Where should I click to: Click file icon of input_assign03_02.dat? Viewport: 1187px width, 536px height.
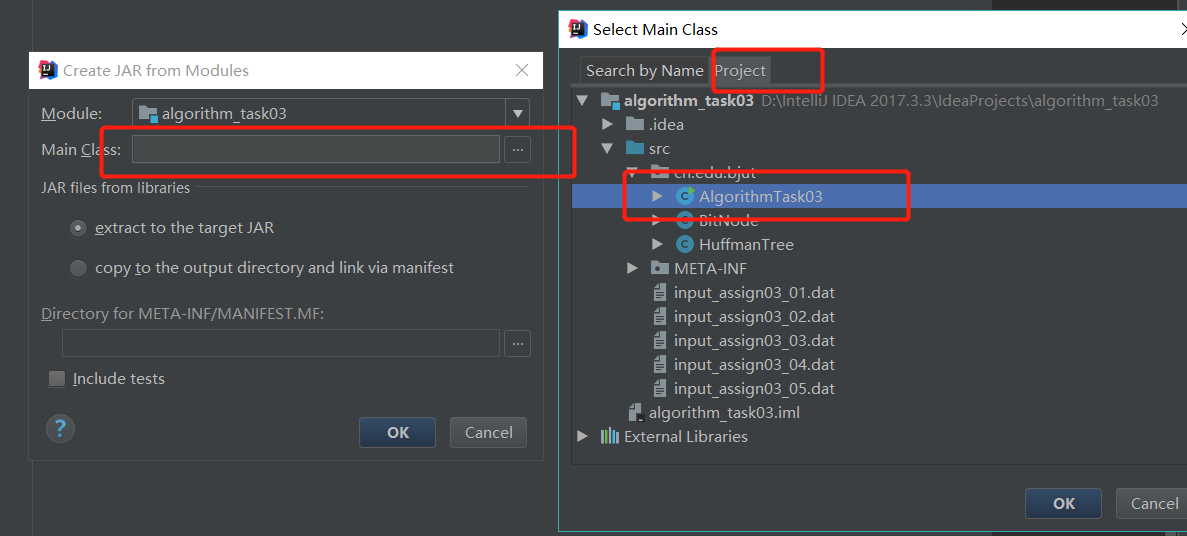click(660, 316)
